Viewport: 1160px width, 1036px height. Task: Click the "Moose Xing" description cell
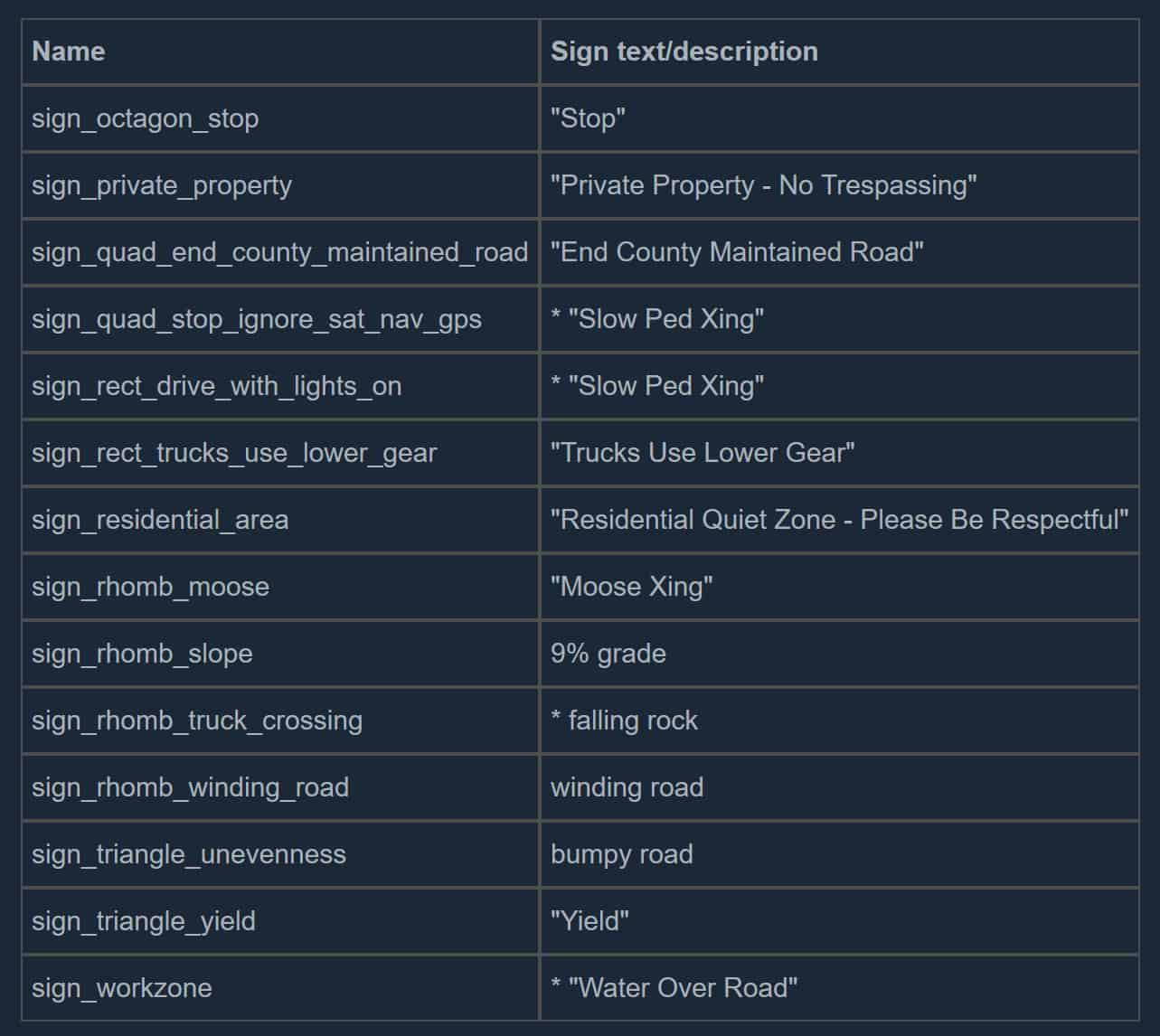pos(631,587)
